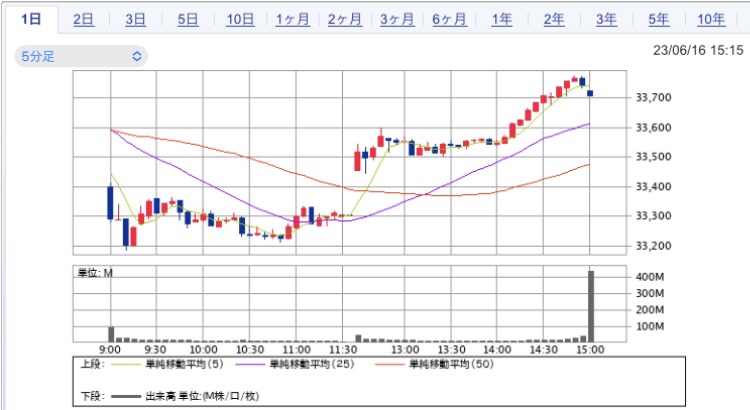This screenshot has height=410, width=750.
Task: Switch to the 2日 period tab
Action: coord(83,20)
